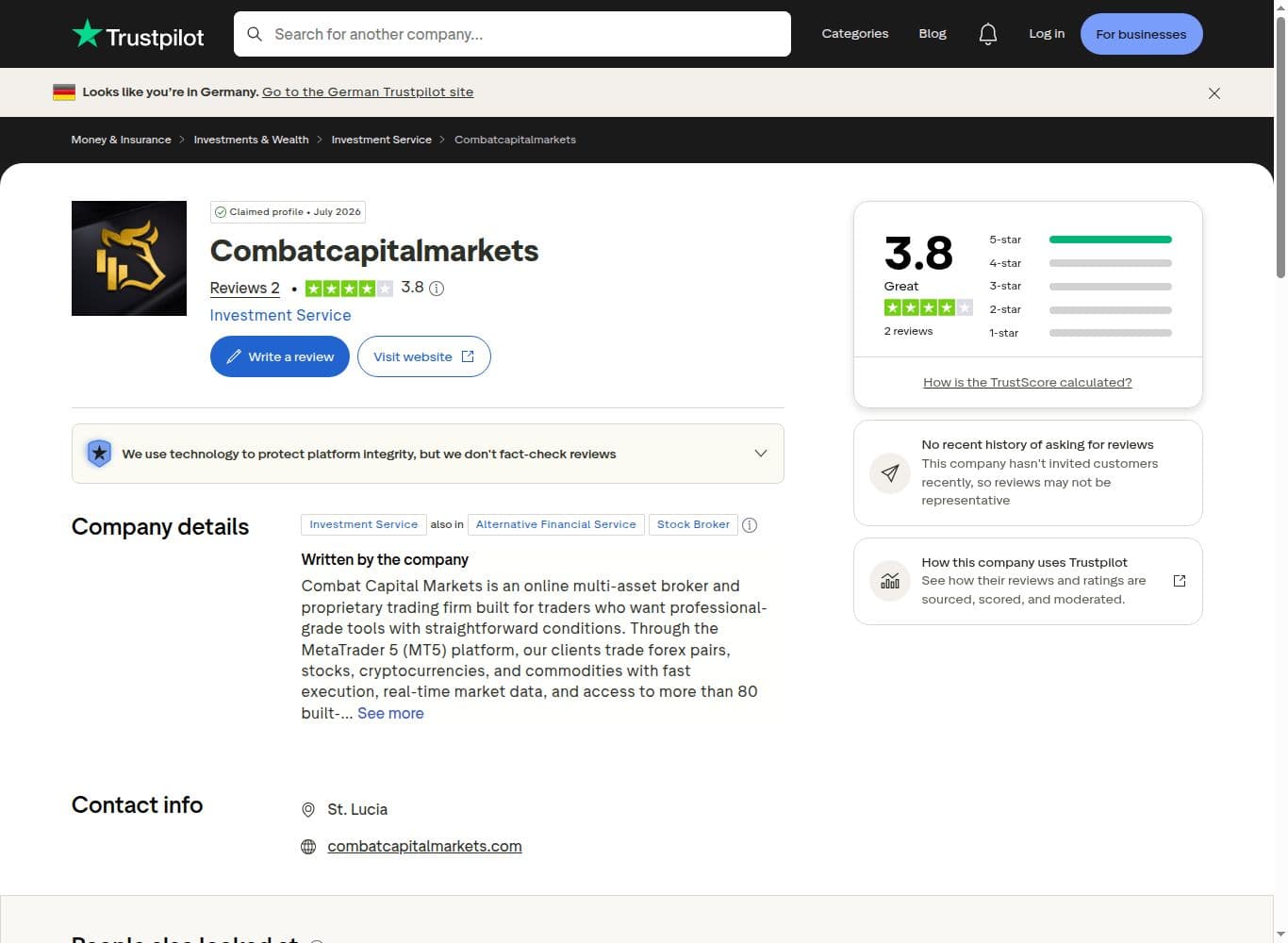Viewport: 1288px width, 943px height.
Task: Open external link icon in Trustpilot usage card
Action: point(1180,581)
